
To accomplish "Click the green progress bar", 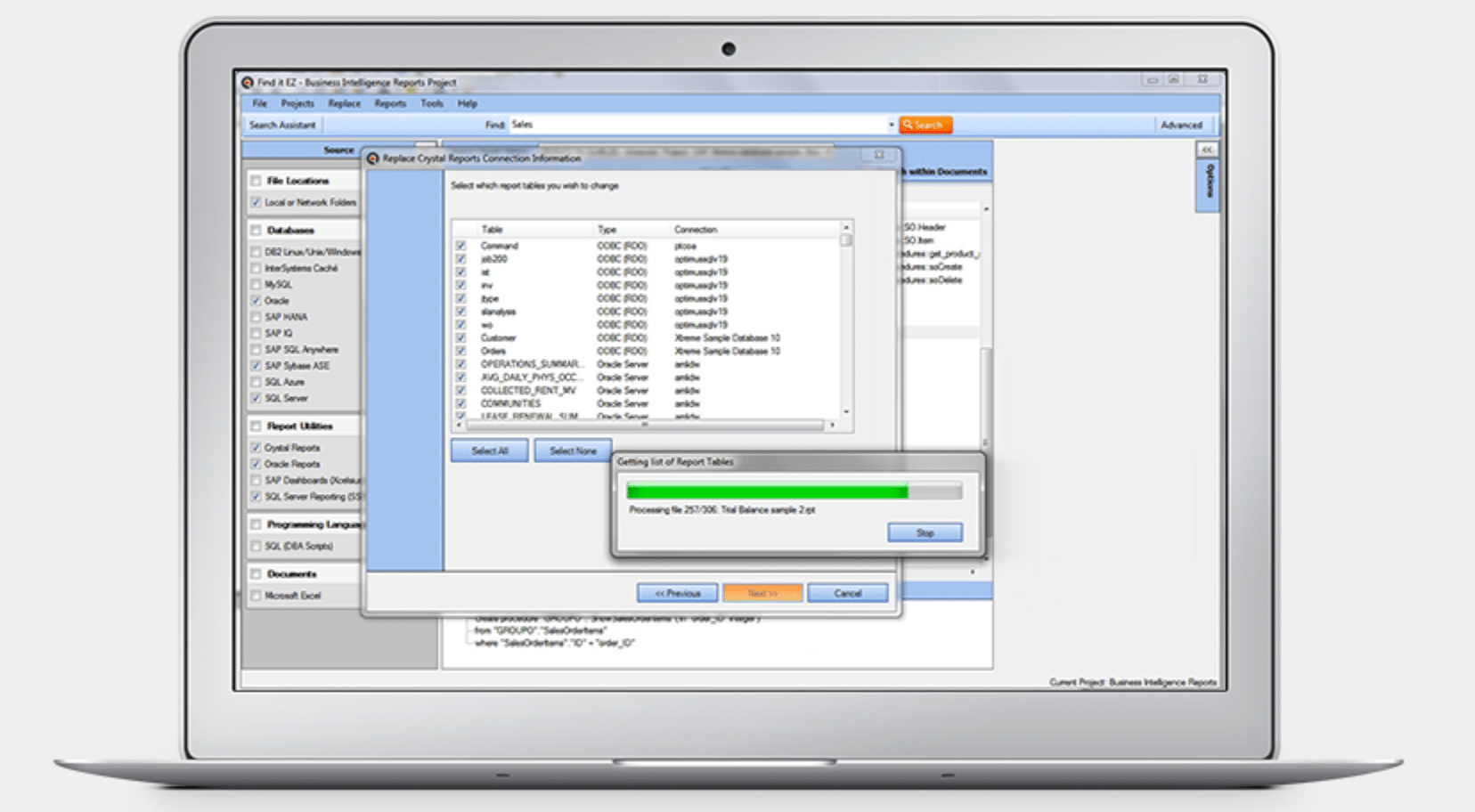I will (767, 491).
